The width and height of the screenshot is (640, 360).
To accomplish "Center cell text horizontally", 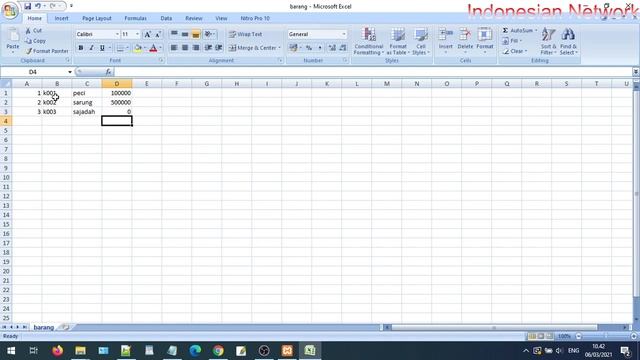I will (185, 48).
